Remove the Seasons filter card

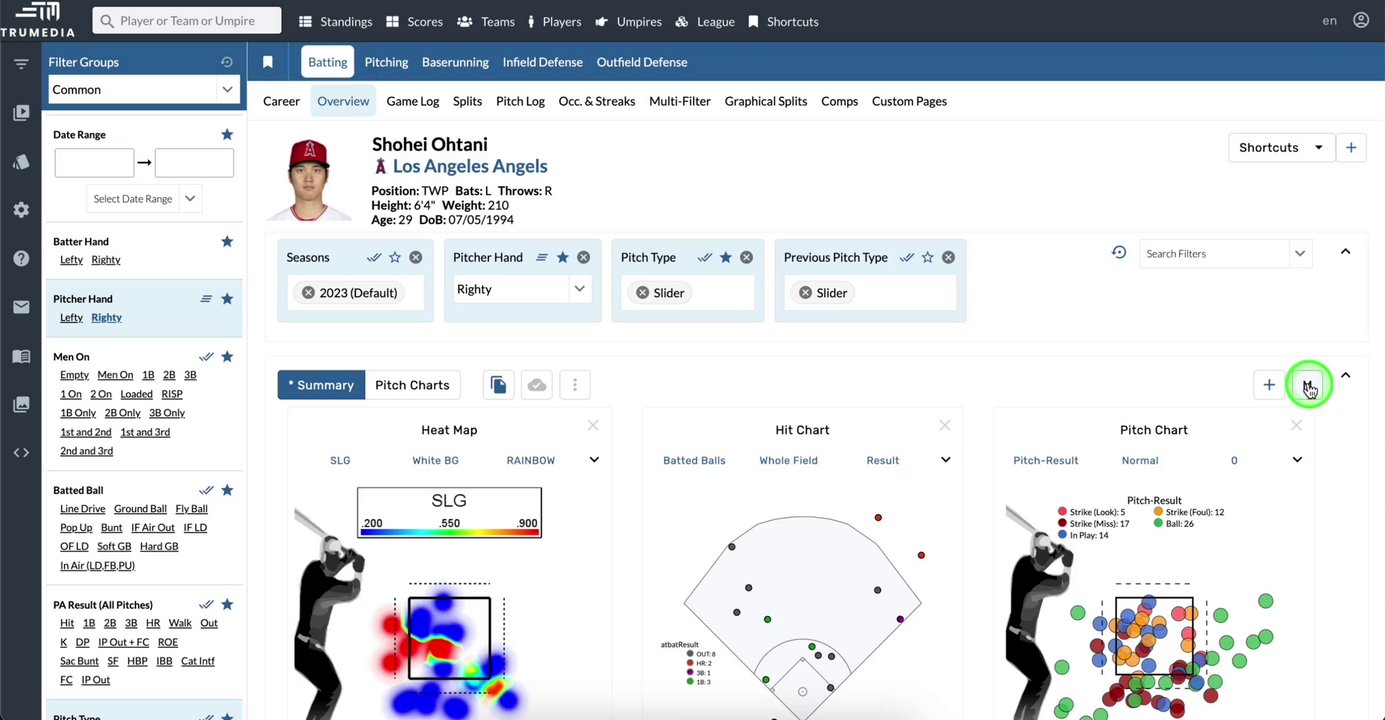(x=416, y=257)
